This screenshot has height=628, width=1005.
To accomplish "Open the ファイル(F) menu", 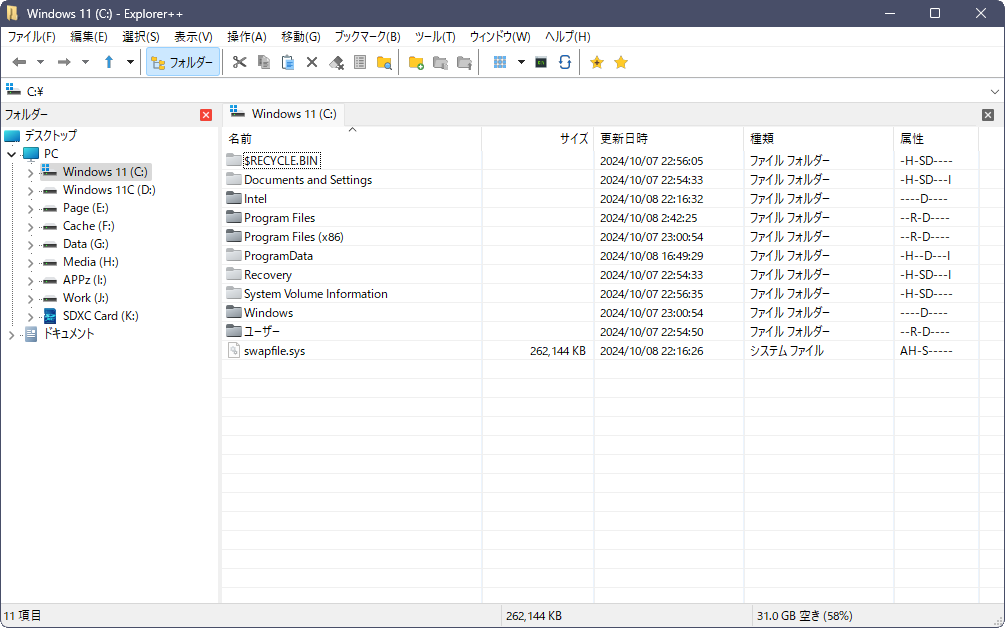I will point(31,37).
